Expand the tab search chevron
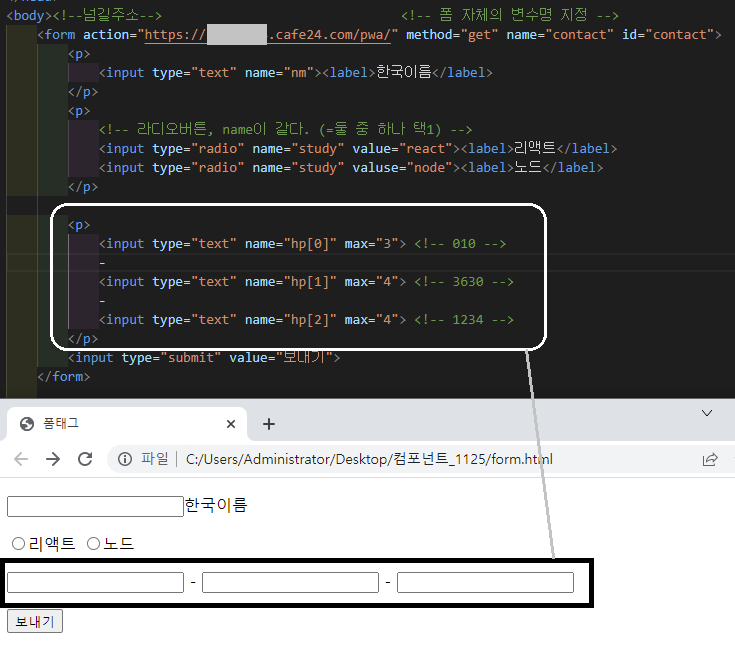The width and height of the screenshot is (735, 662). point(707,413)
